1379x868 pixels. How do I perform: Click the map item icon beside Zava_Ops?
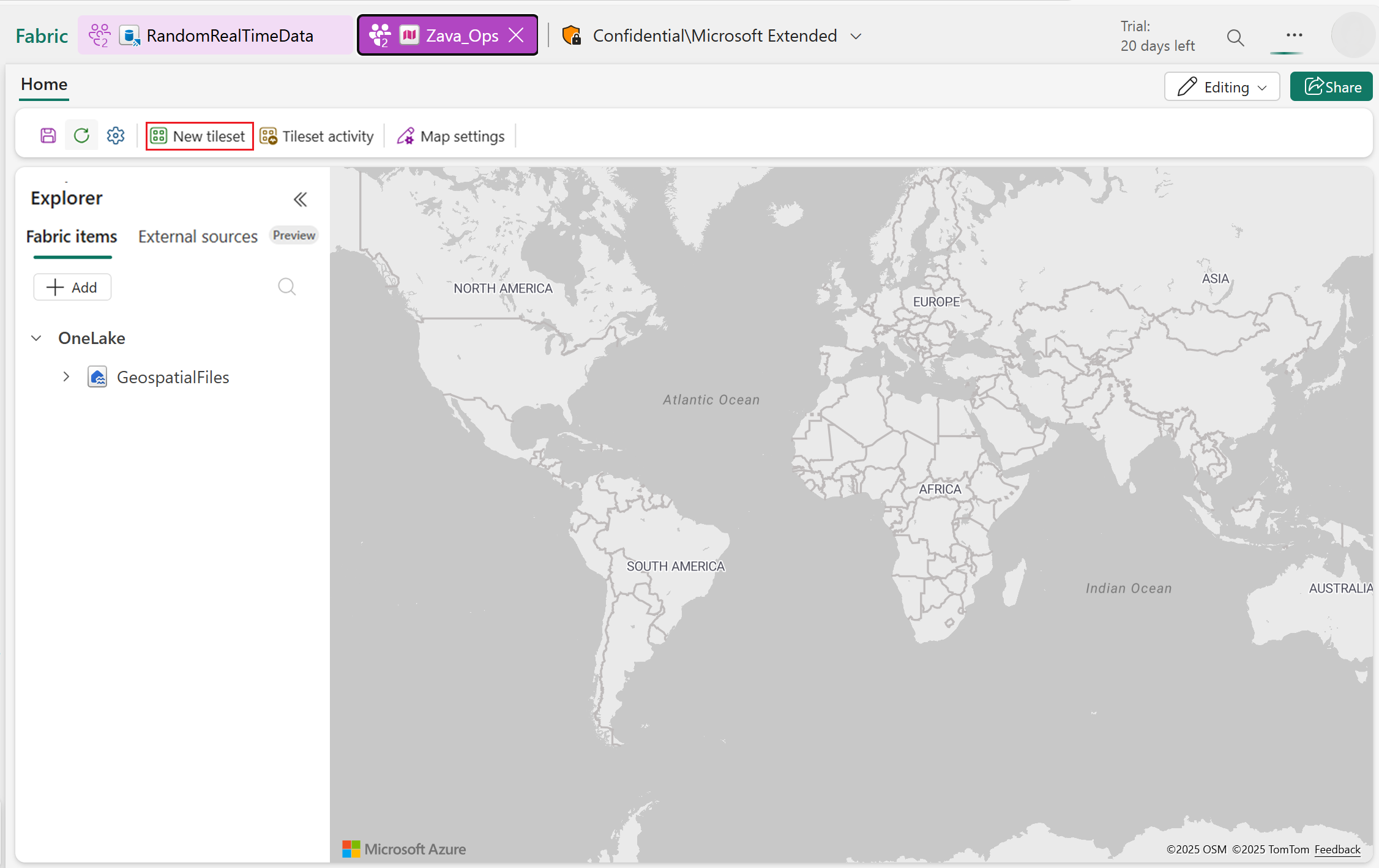pyautogui.click(x=409, y=35)
